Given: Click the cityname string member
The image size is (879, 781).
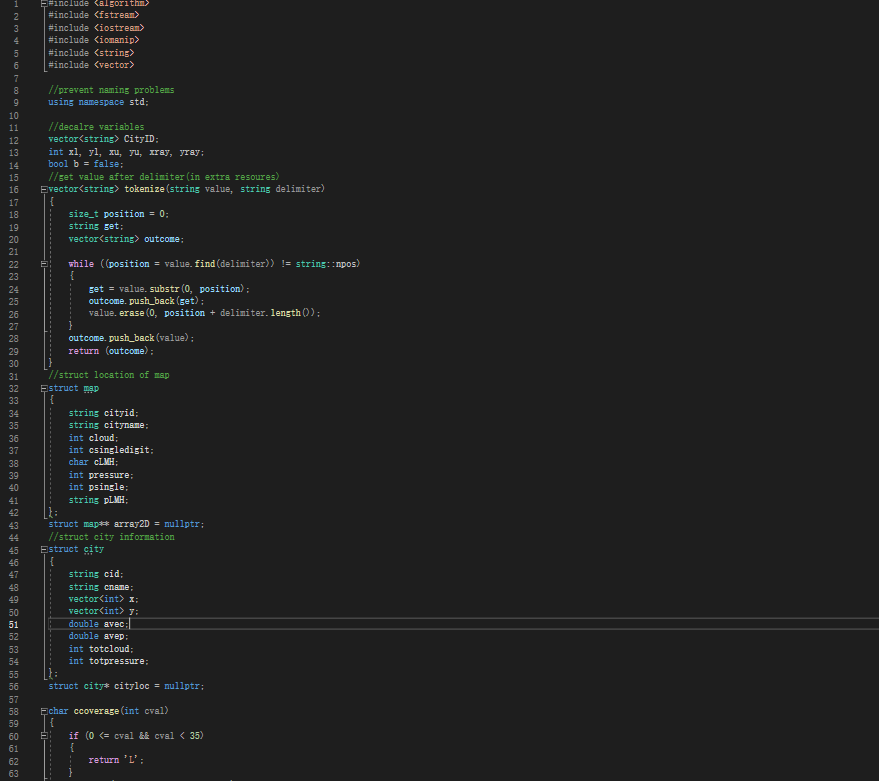Looking at the screenshot, I should coord(125,424).
